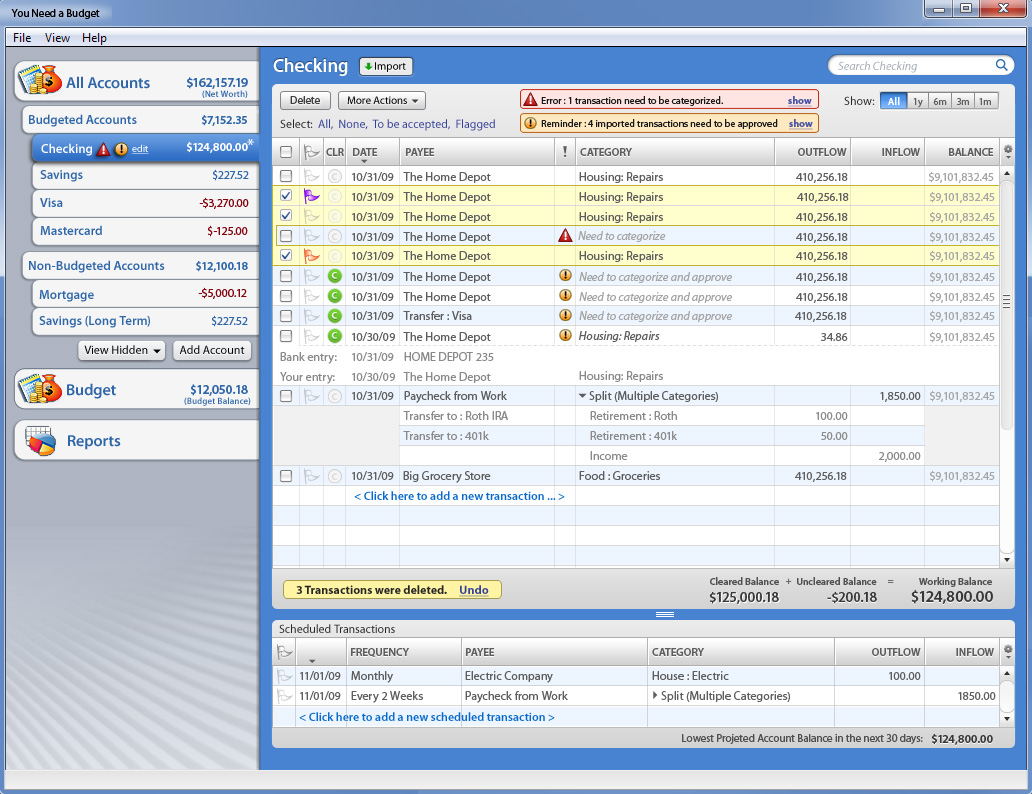
Task: Open the More Actions dropdown
Action: tap(382, 100)
